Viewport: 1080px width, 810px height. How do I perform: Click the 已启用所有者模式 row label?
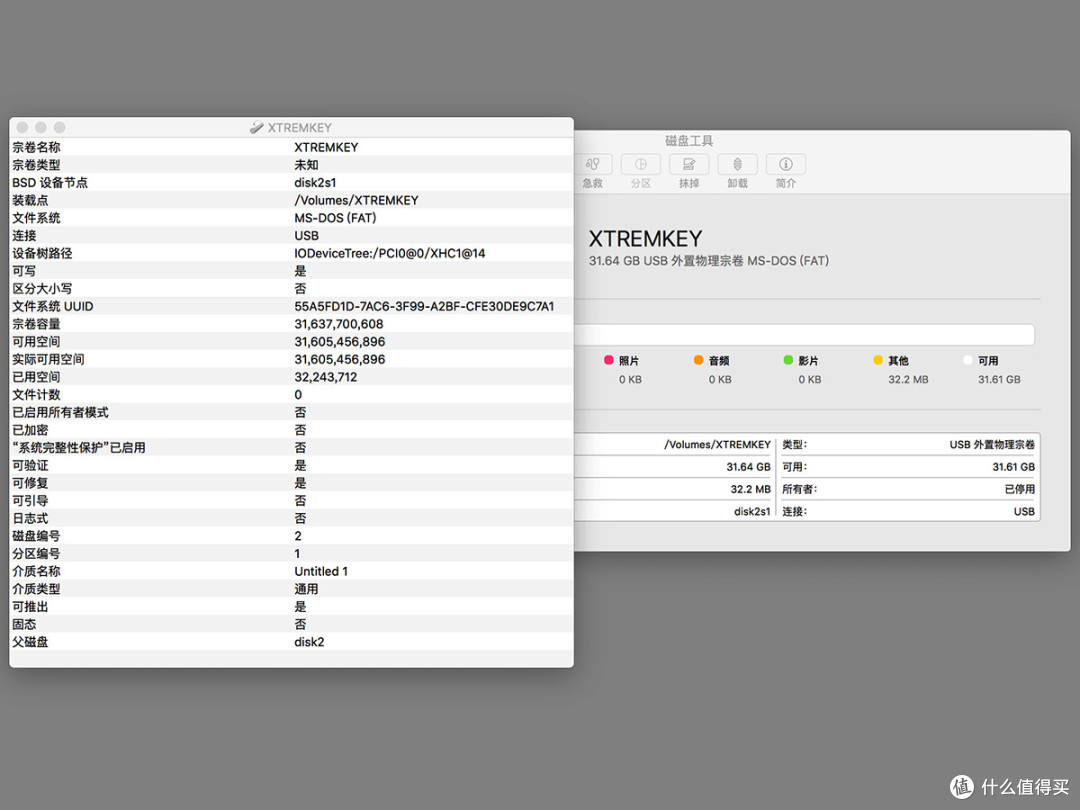60,413
